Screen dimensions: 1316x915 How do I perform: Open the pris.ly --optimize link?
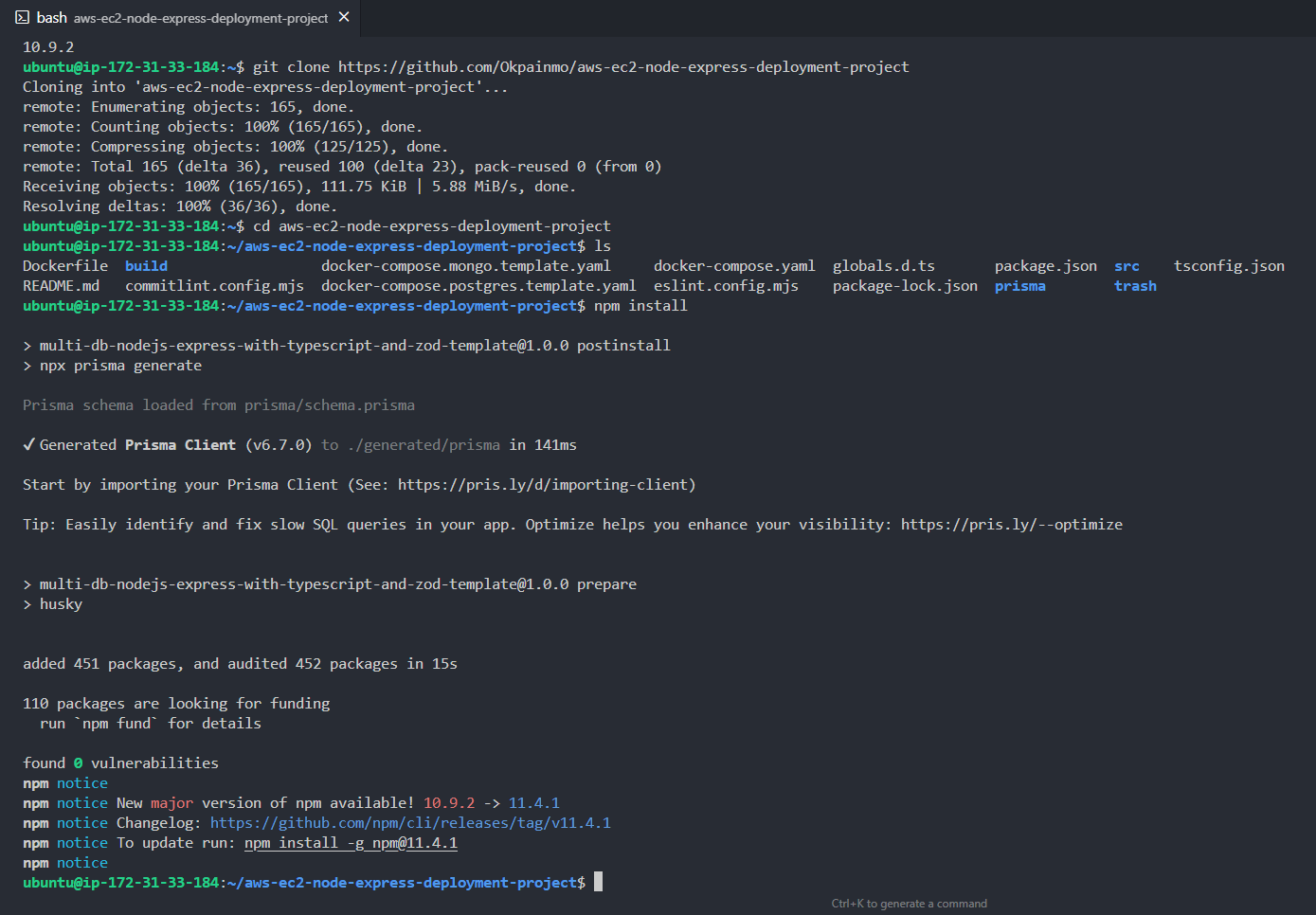coord(1011,525)
